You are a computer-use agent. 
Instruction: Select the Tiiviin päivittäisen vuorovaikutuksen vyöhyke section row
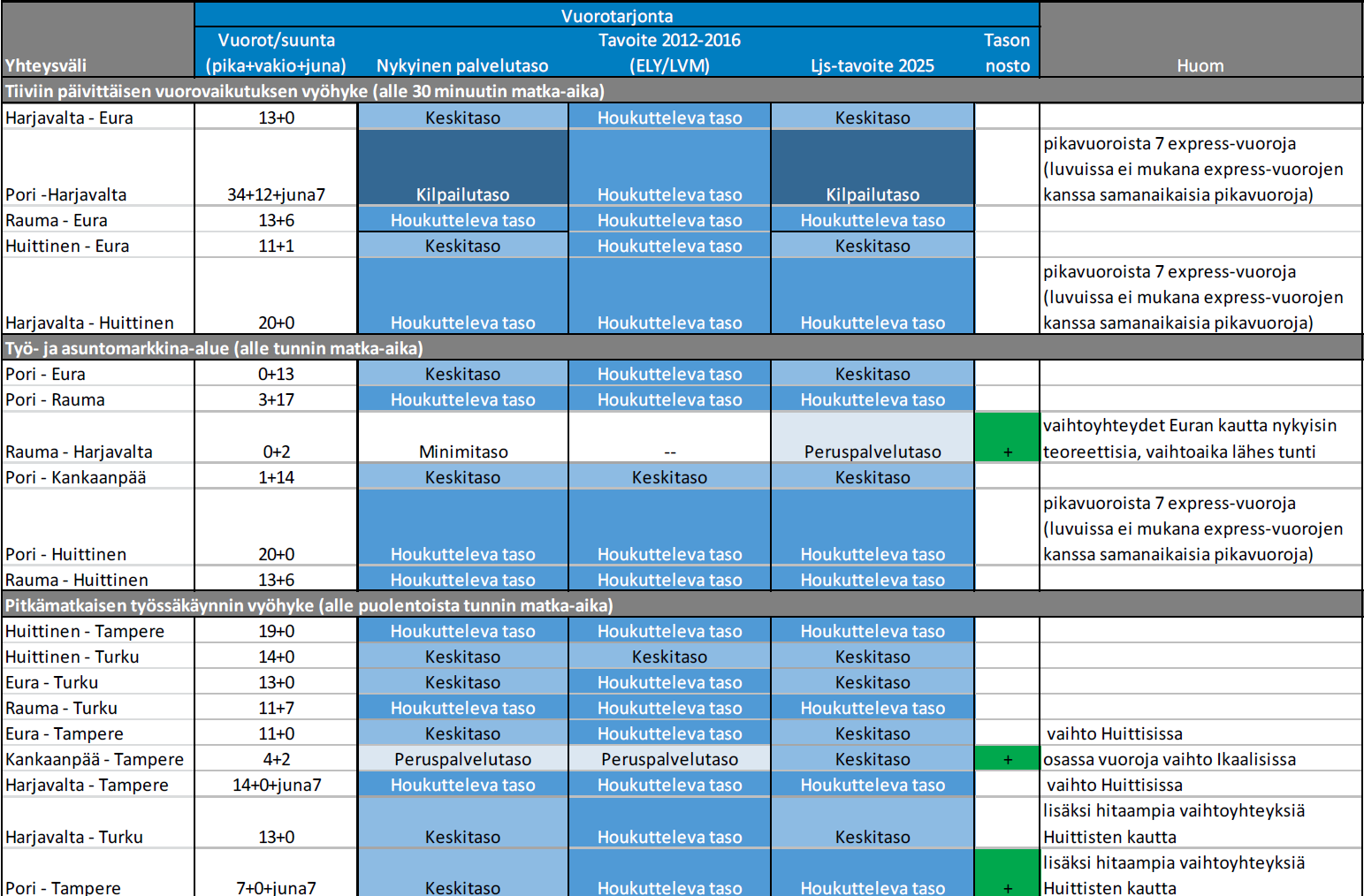coord(682,91)
